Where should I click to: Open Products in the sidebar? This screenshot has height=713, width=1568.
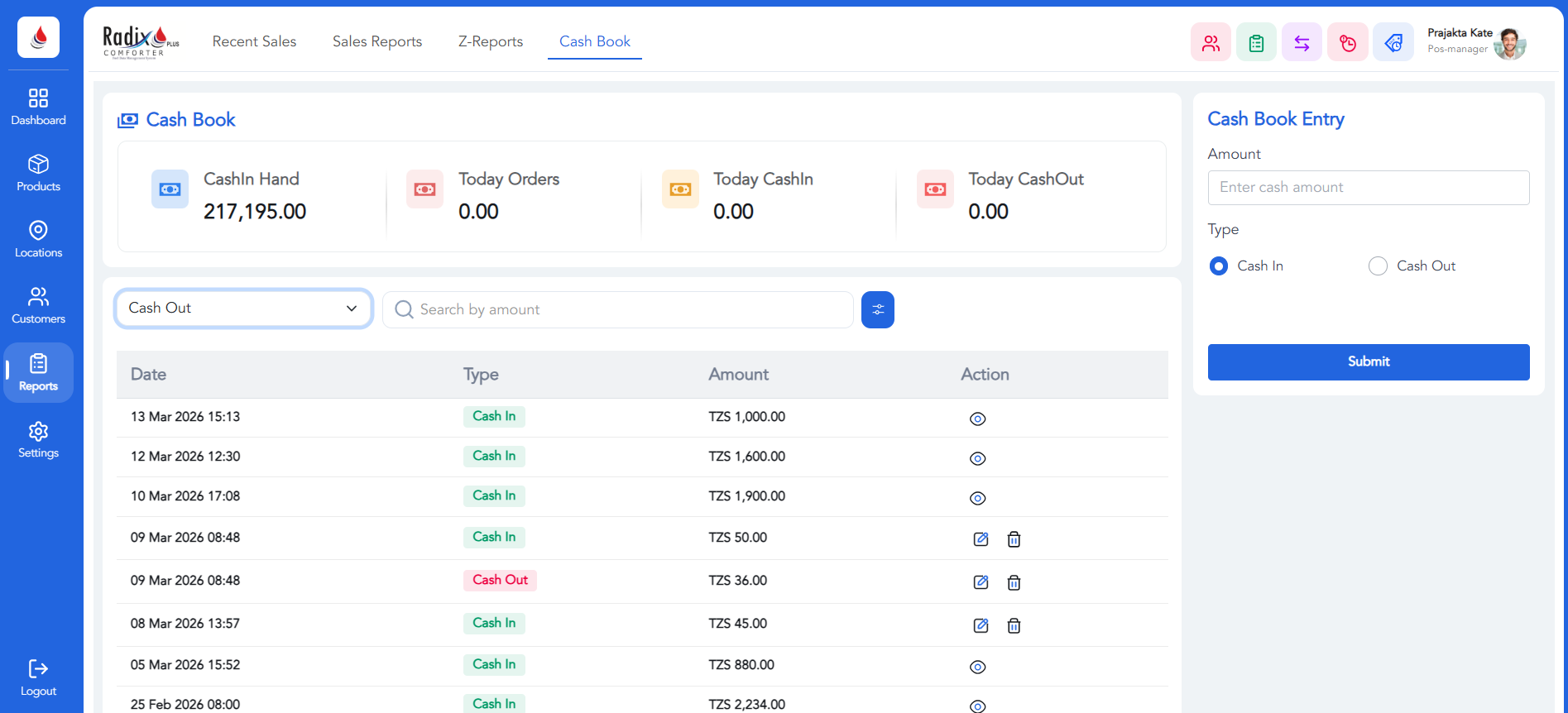tap(38, 173)
